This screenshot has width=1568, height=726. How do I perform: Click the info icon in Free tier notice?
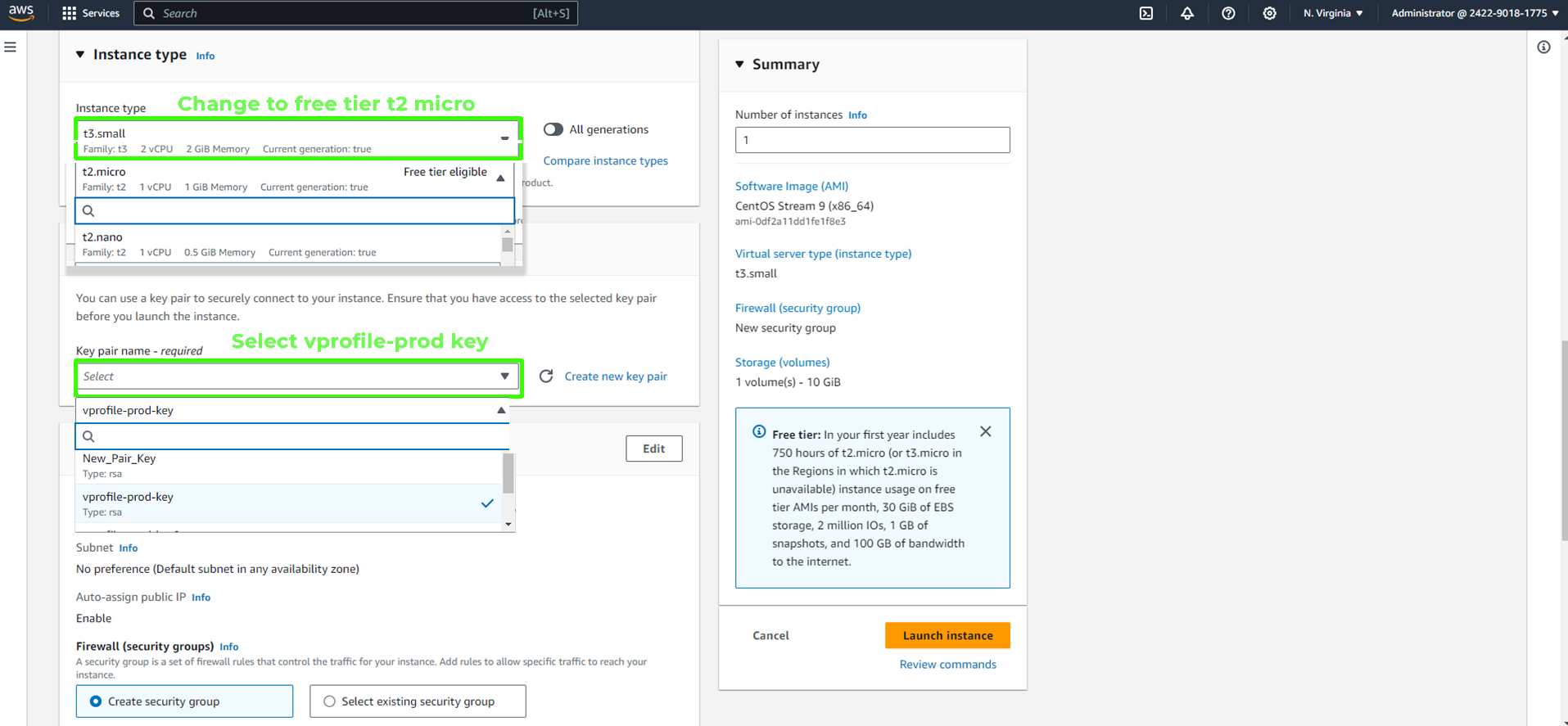[x=759, y=431]
